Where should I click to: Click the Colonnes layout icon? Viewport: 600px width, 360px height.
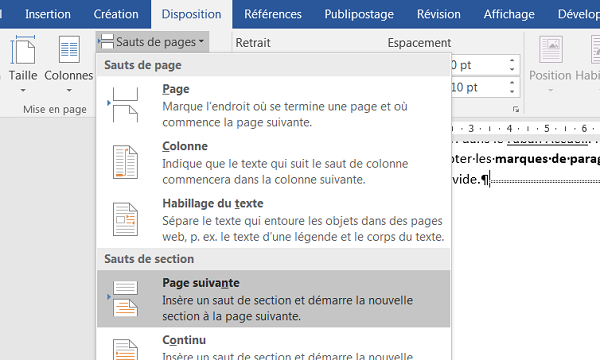(x=69, y=50)
